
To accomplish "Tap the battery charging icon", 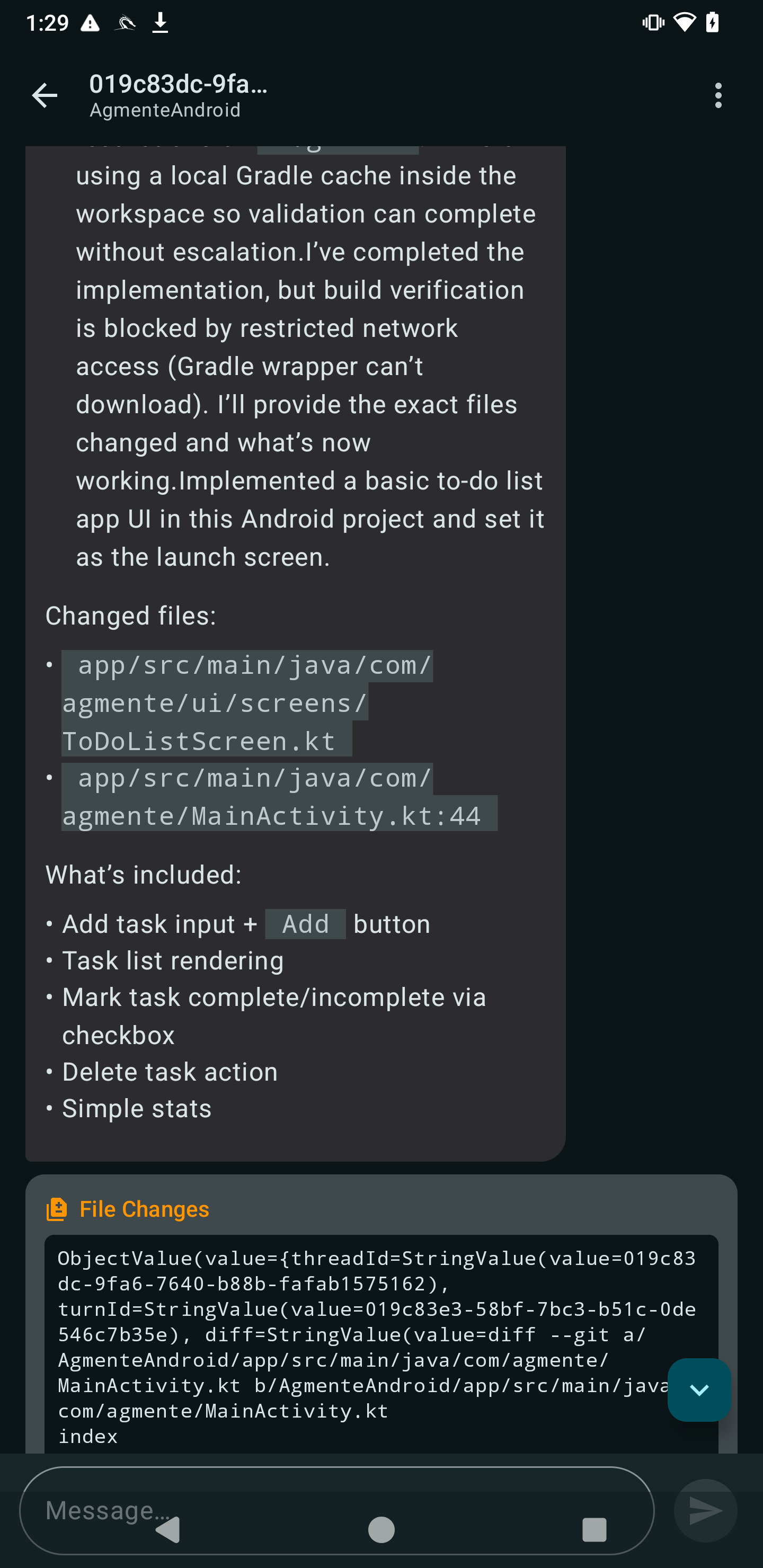I will tap(713, 22).
